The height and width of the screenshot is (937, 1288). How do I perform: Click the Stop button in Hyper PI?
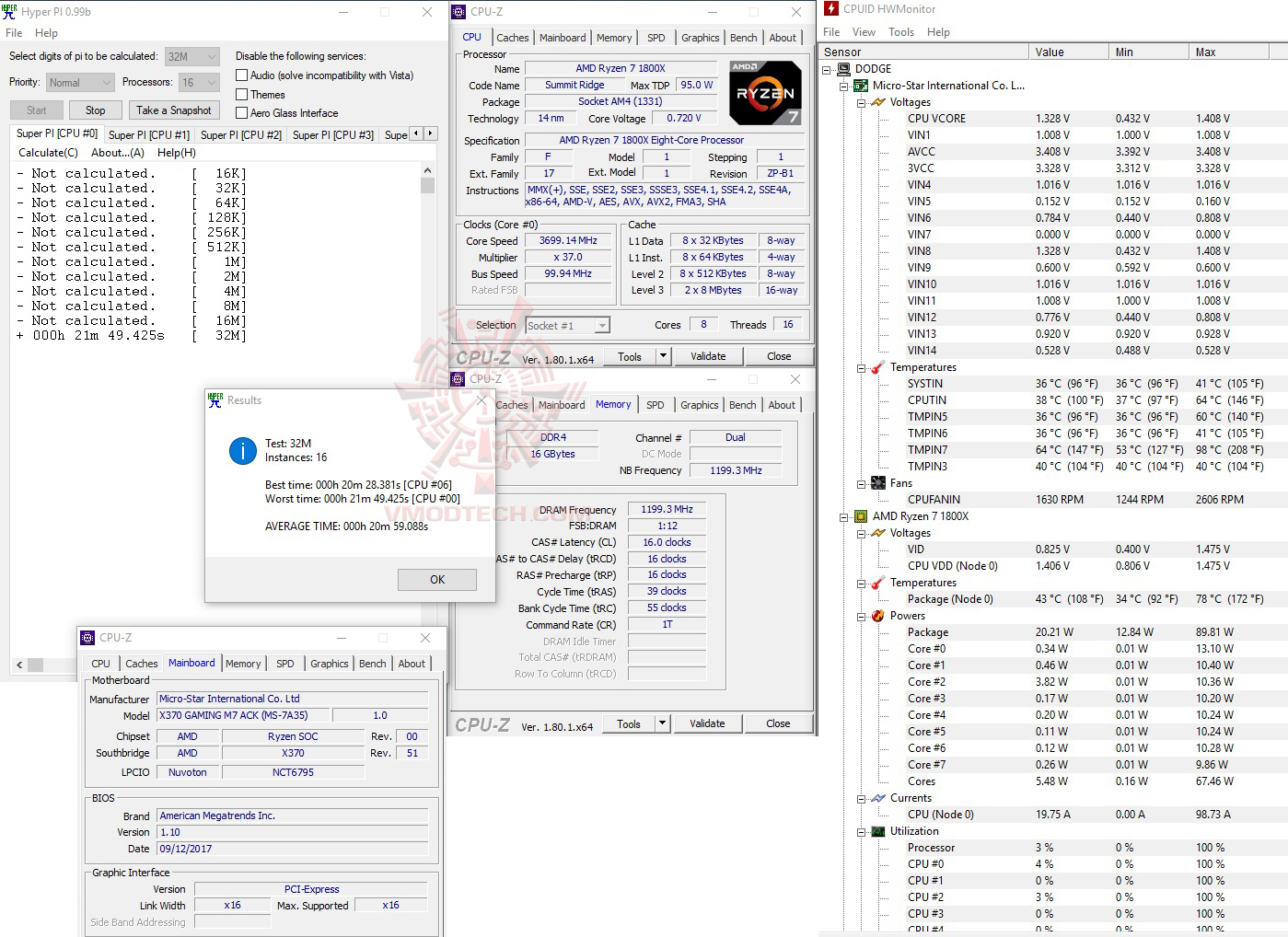96,110
